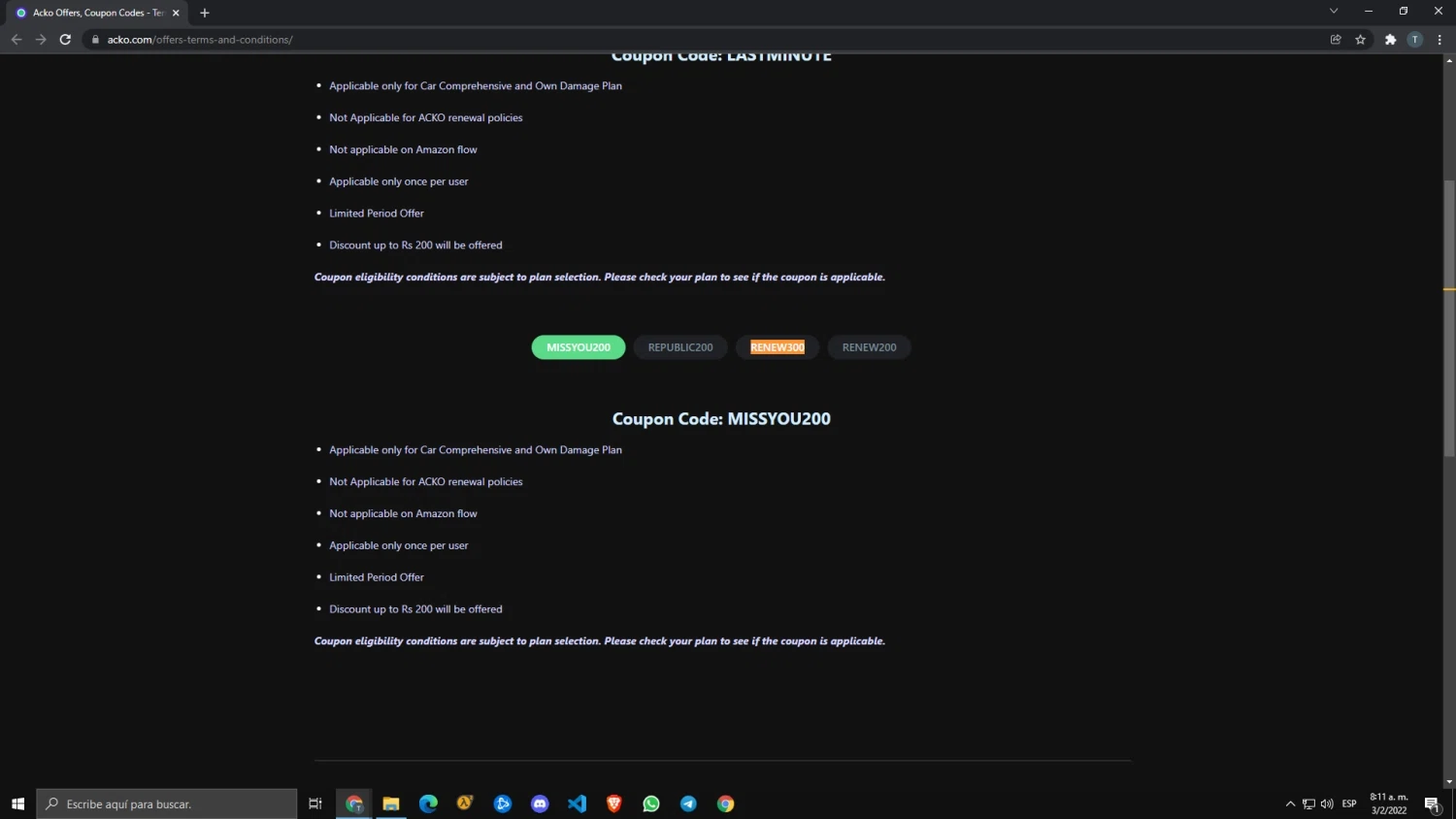
Task: Open Chrome with profile badge in taskbar
Action: tap(354, 803)
